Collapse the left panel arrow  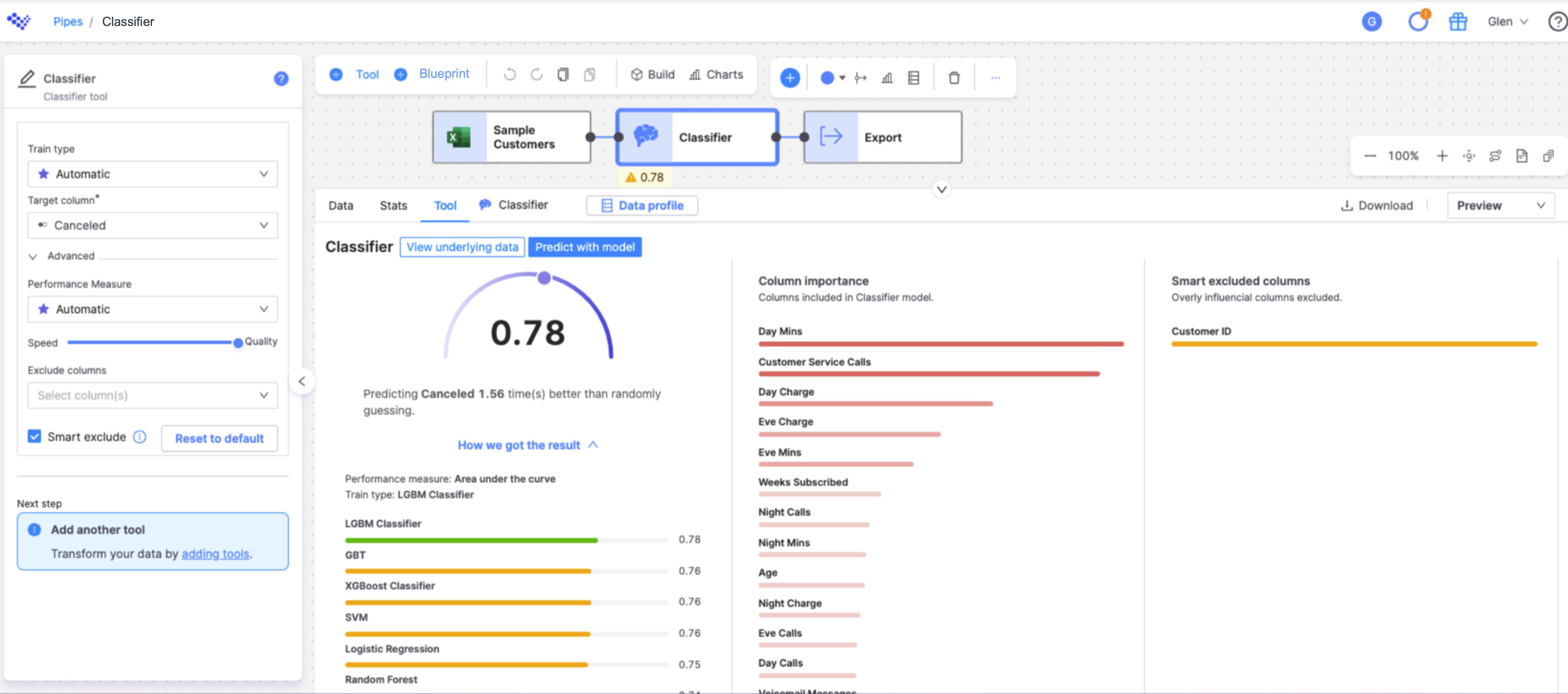[302, 382]
